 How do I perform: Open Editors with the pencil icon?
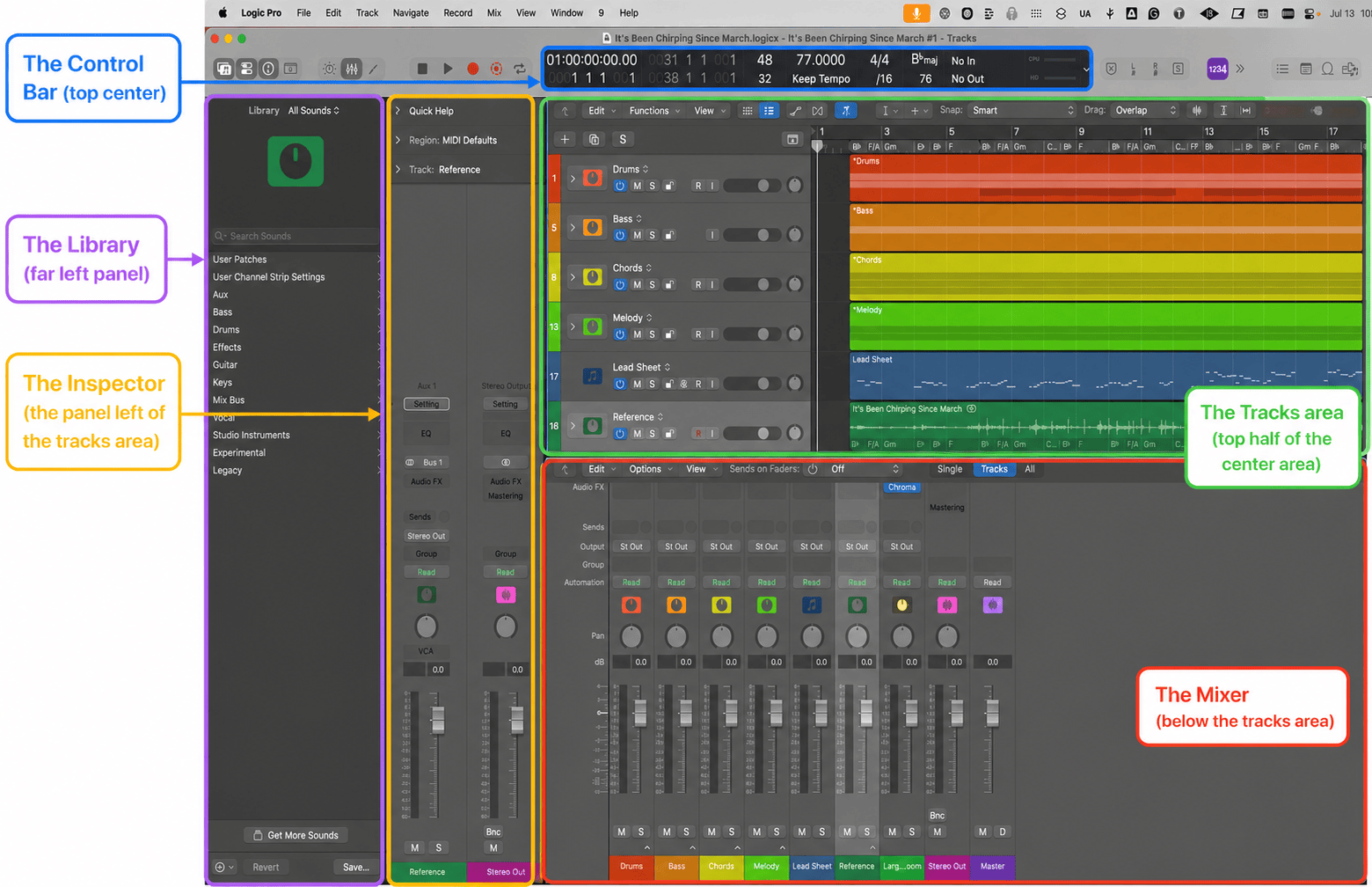click(x=373, y=69)
